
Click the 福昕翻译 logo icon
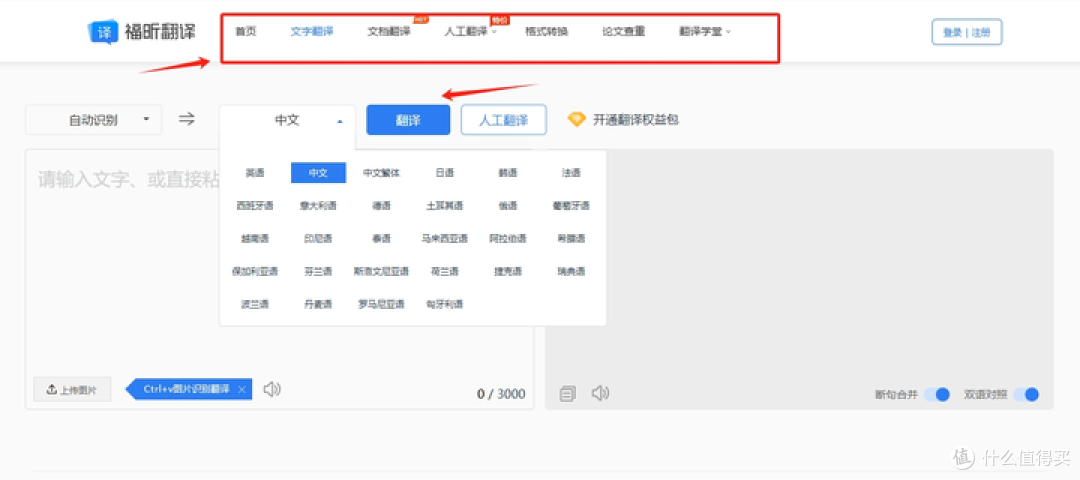click(x=103, y=32)
